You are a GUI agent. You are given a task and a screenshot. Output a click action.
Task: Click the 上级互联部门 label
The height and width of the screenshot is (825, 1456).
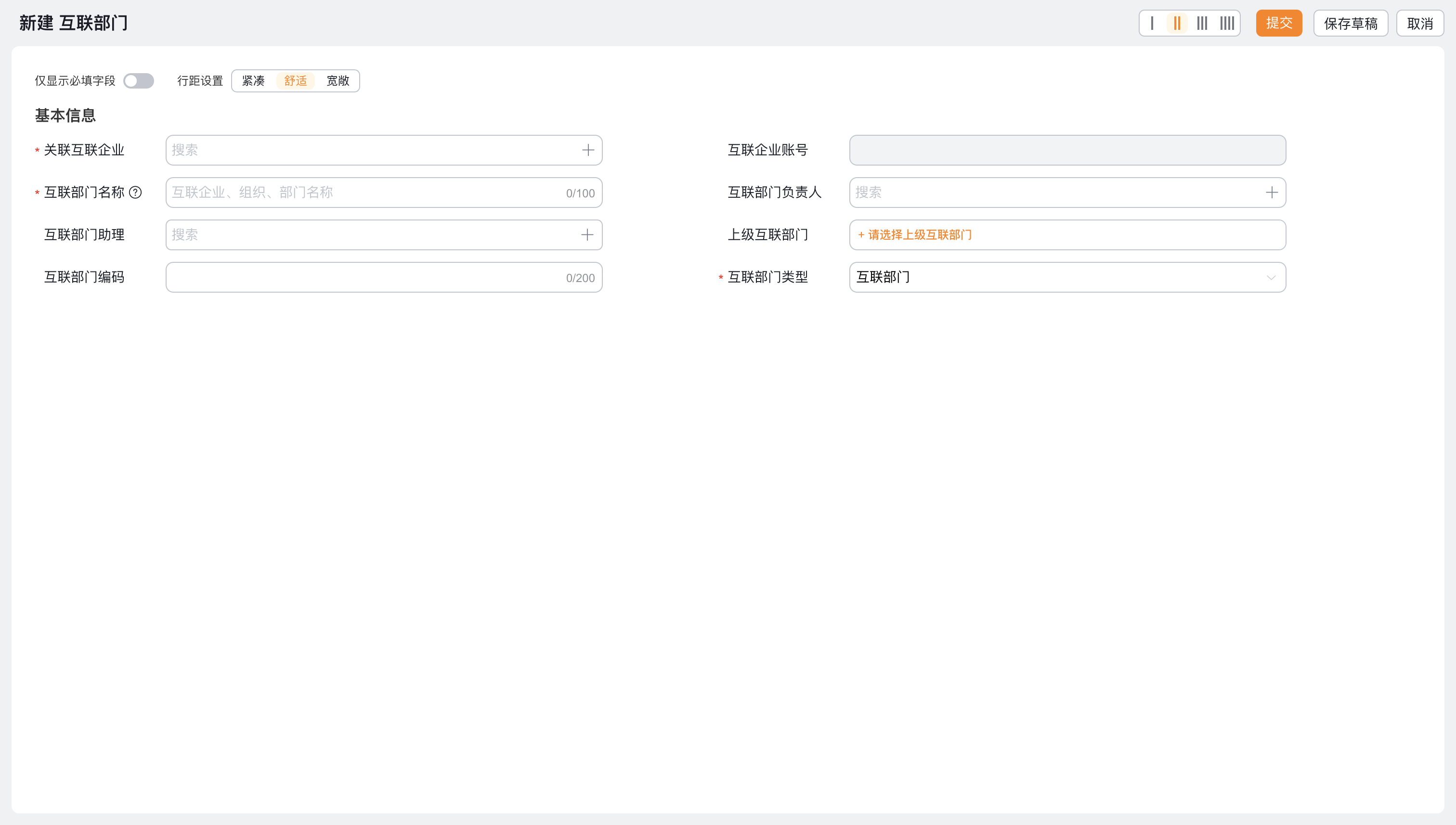pyautogui.click(x=767, y=235)
